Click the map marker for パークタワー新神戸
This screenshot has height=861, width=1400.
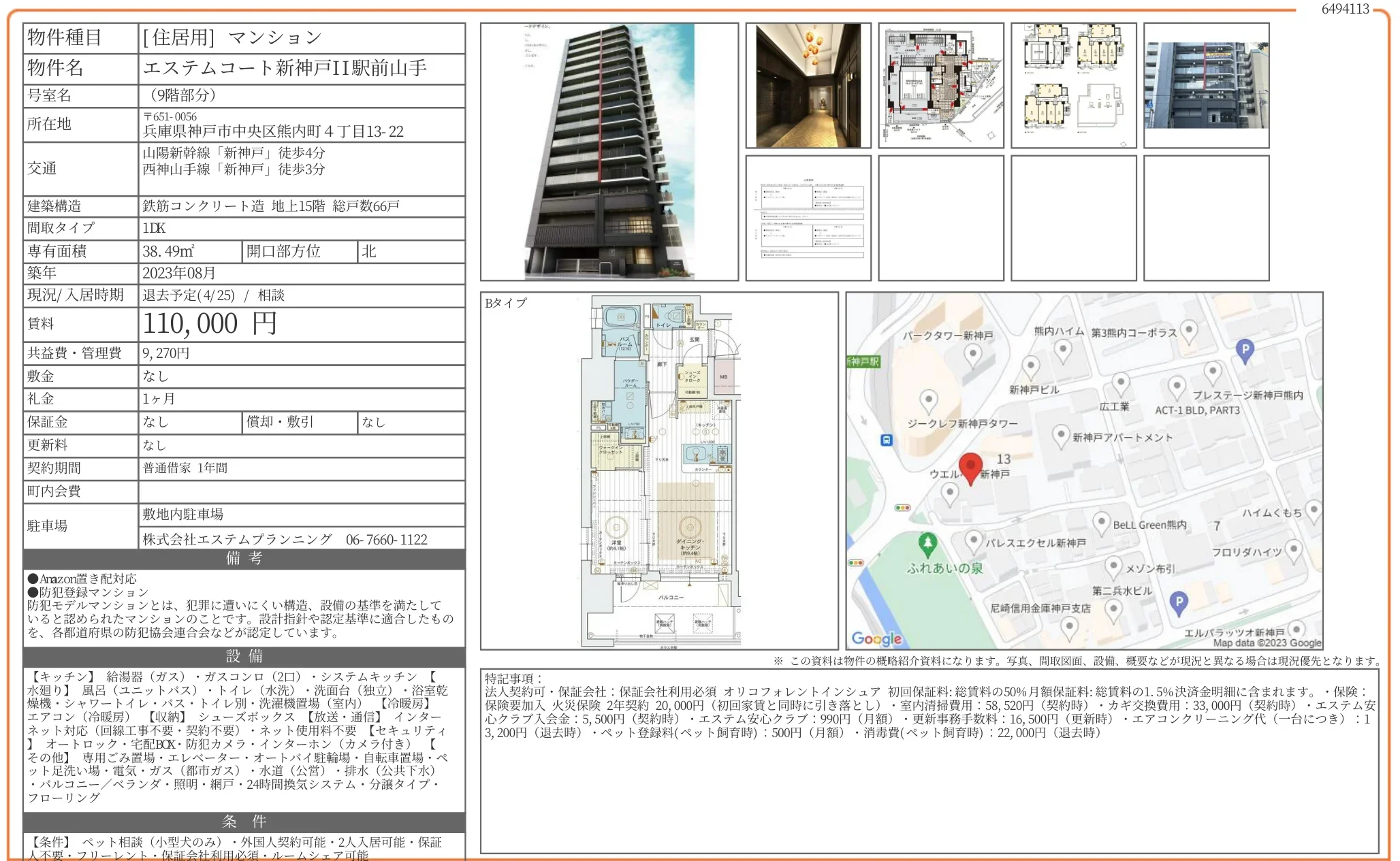coord(973,354)
